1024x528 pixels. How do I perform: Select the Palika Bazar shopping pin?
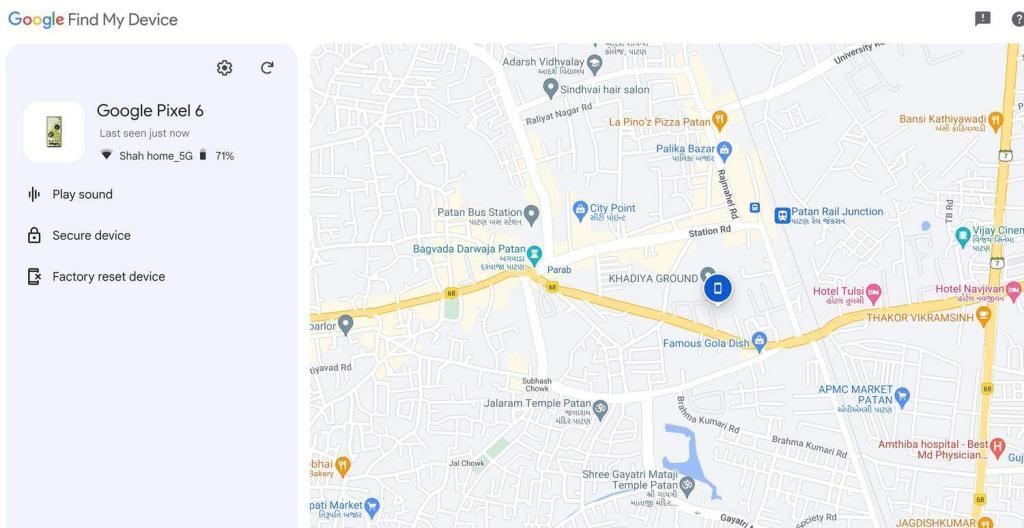[x=725, y=150]
